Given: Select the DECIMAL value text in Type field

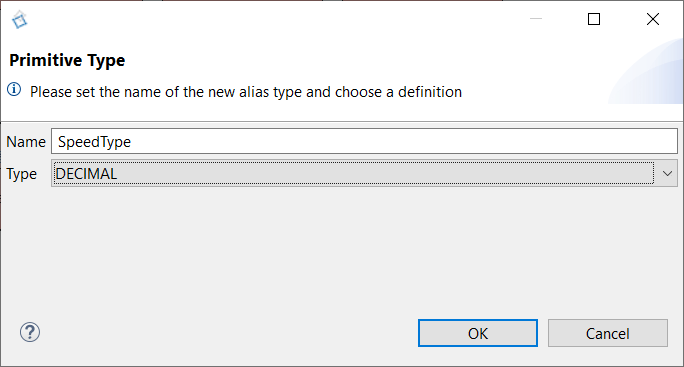Looking at the screenshot, I should [x=86, y=174].
